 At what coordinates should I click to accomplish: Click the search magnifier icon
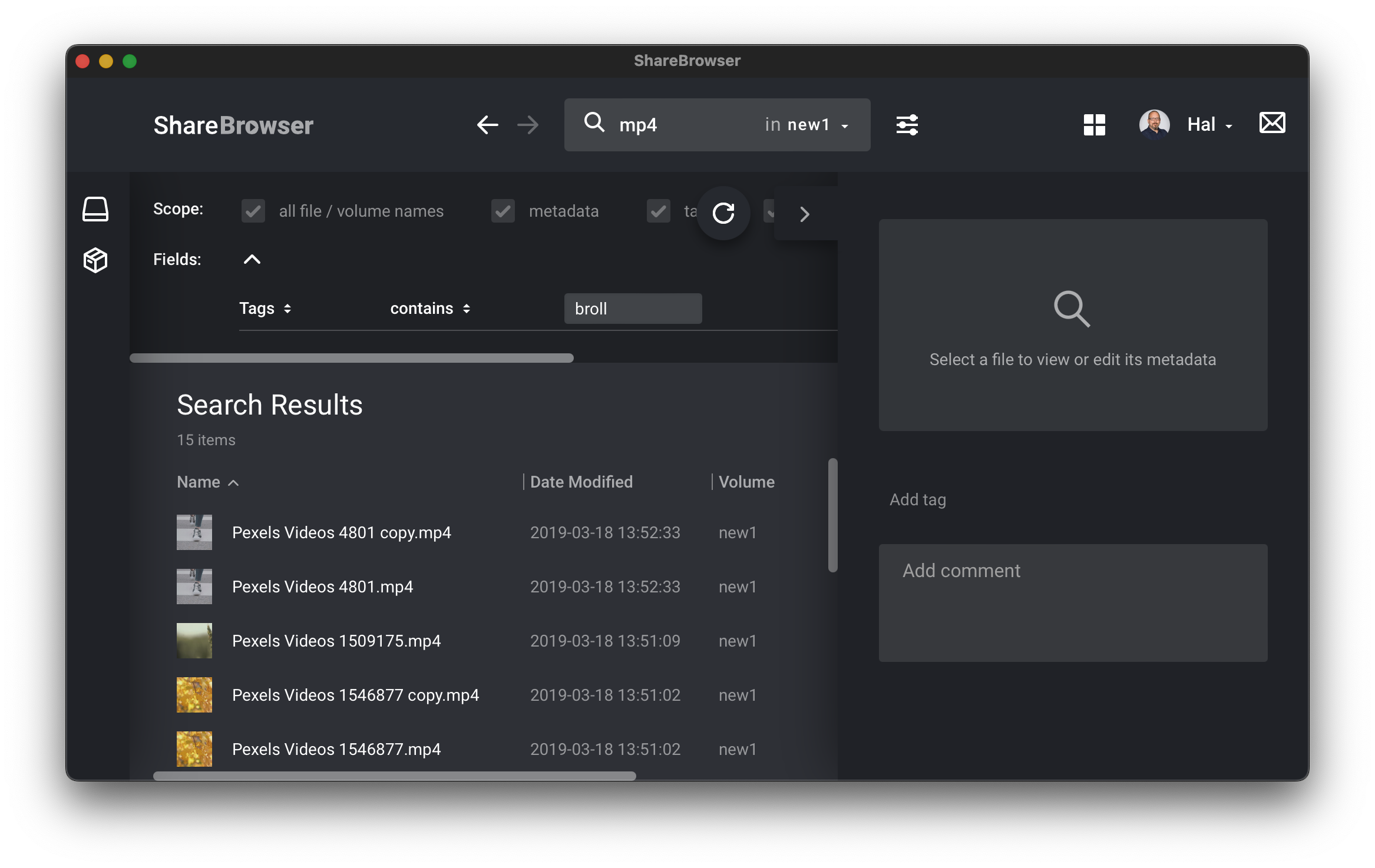(594, 123)
